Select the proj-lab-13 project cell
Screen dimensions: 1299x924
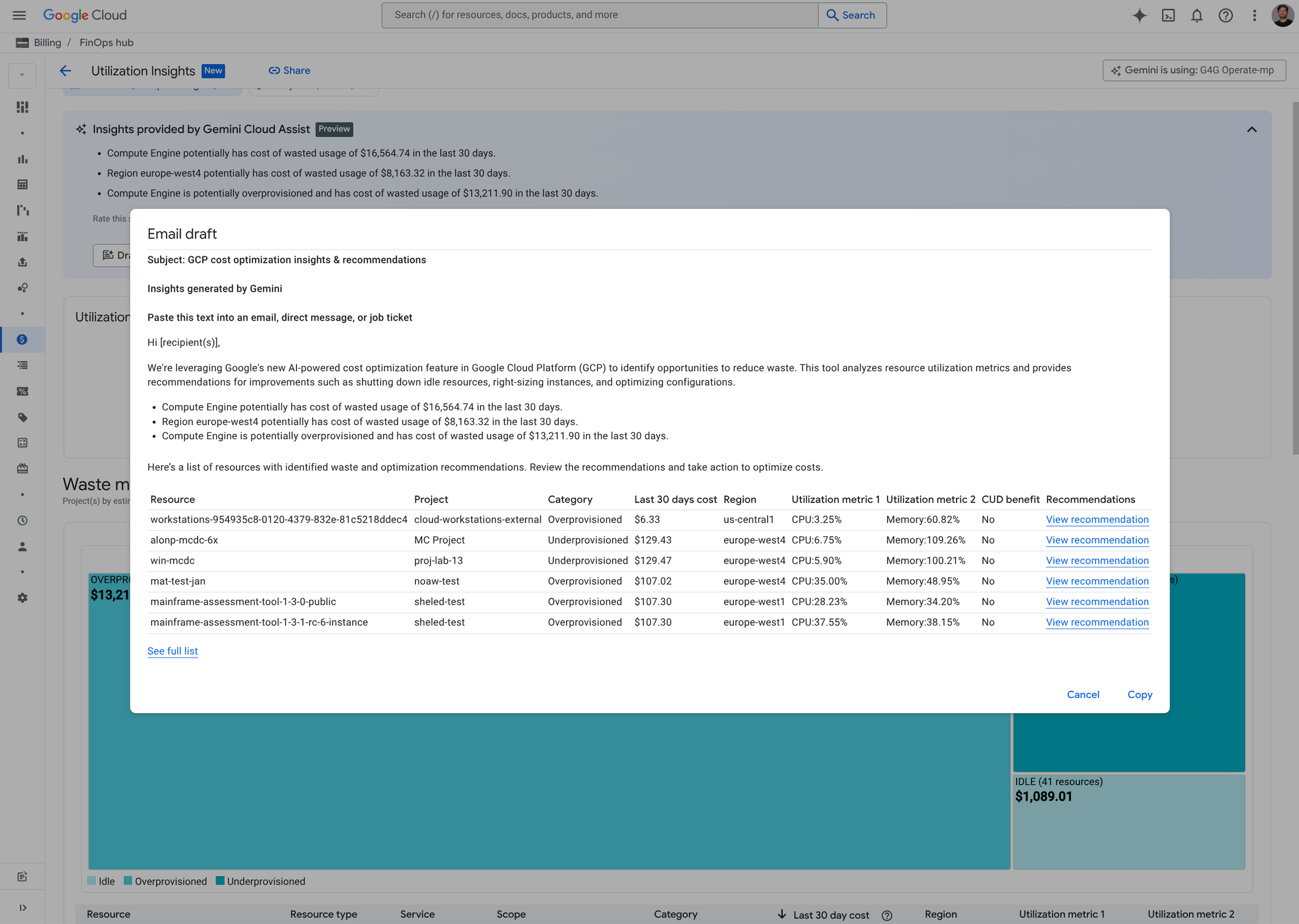pyautogui.click(x=439, y=561)
